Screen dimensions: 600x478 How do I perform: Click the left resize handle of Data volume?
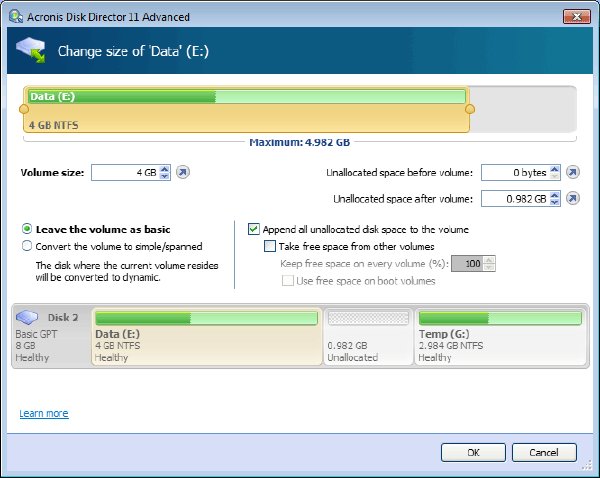[24, 109]
